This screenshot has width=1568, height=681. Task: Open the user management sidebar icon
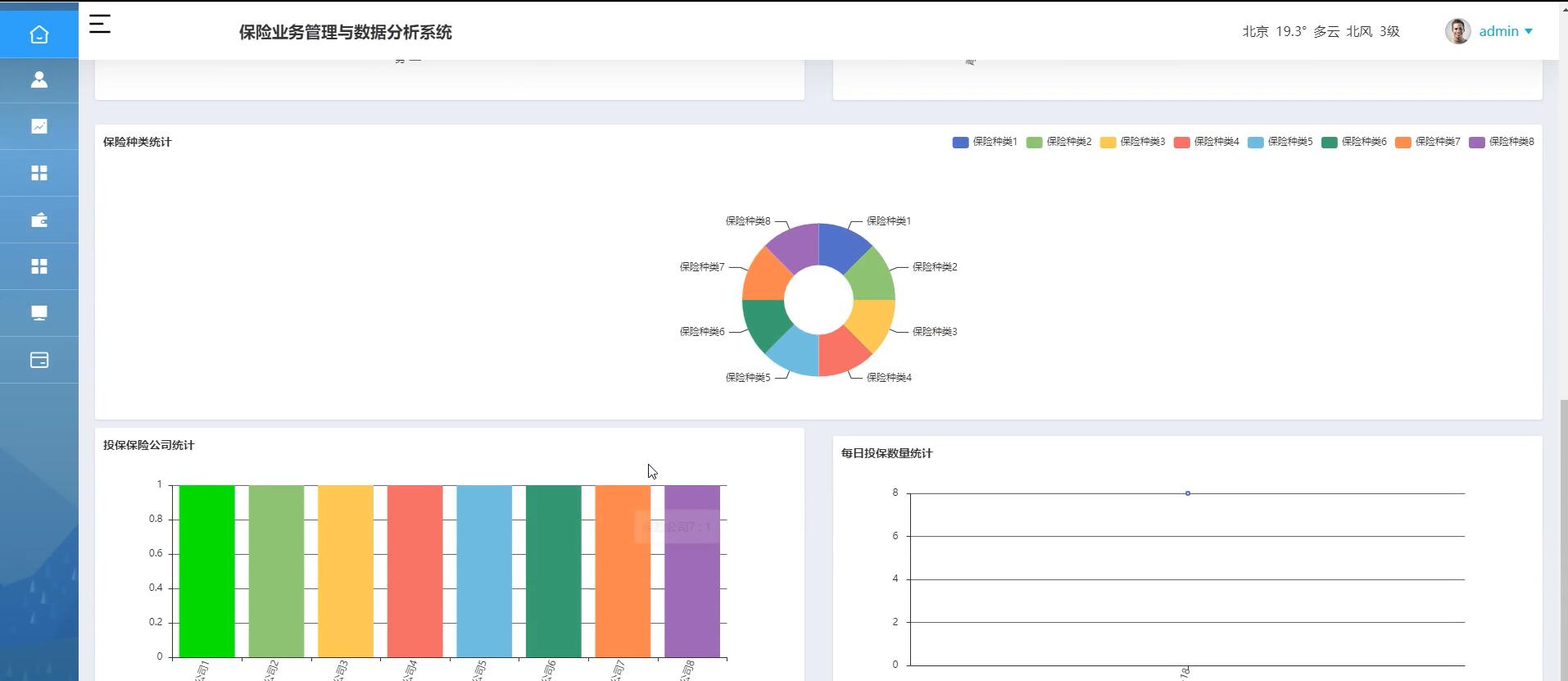(39, 79)
